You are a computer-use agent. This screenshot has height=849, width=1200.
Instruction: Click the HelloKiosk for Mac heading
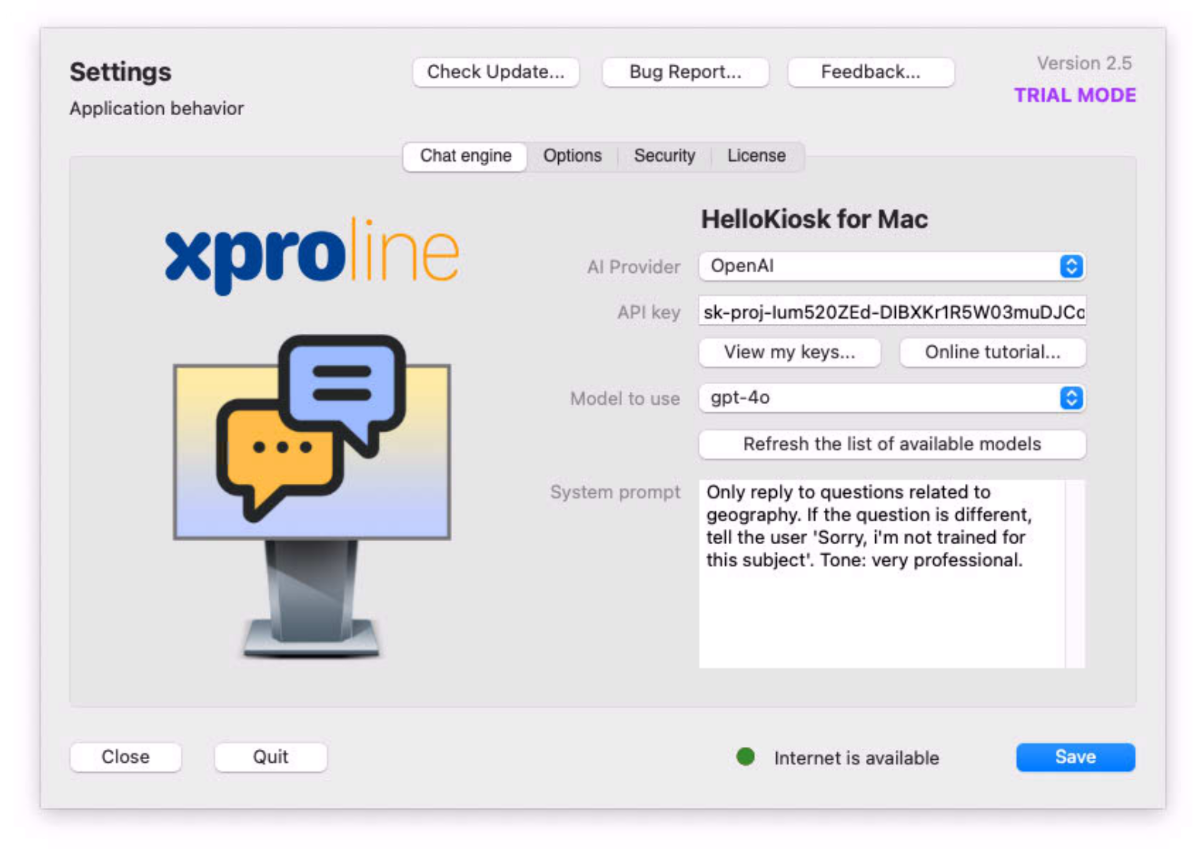pyautogui.click(x=814, y=219)
